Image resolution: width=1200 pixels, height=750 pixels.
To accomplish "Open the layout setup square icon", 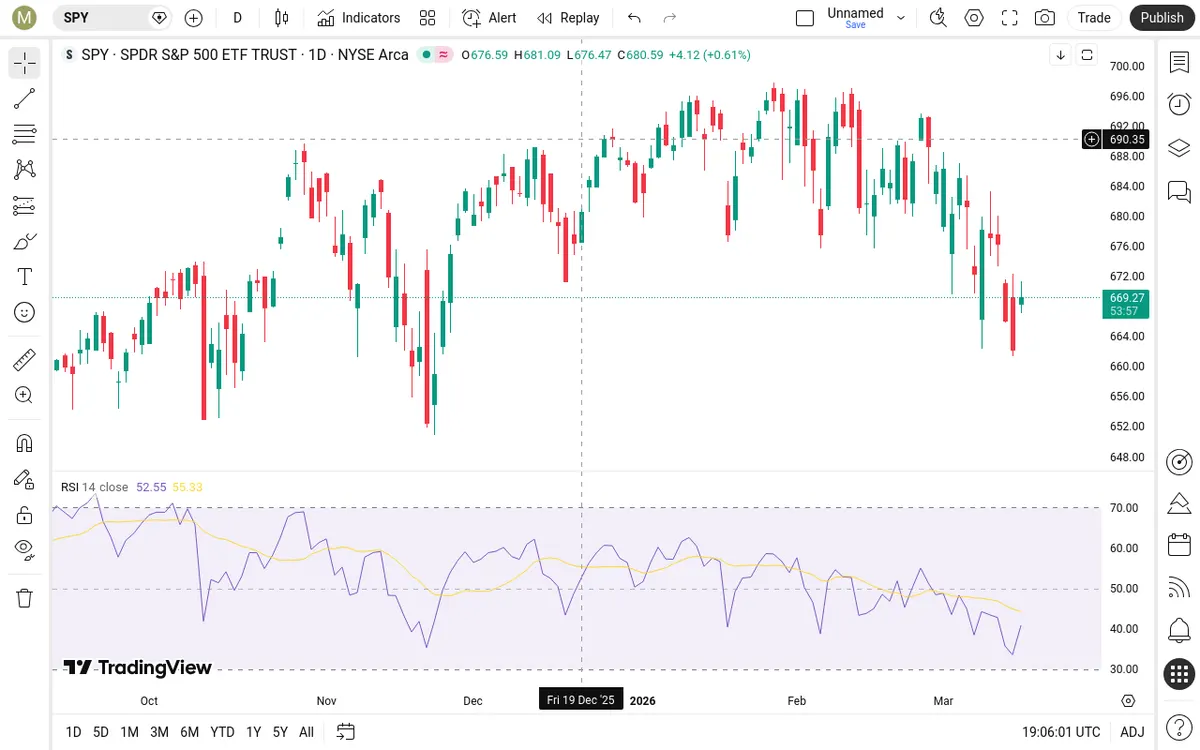I will point(805,17).
